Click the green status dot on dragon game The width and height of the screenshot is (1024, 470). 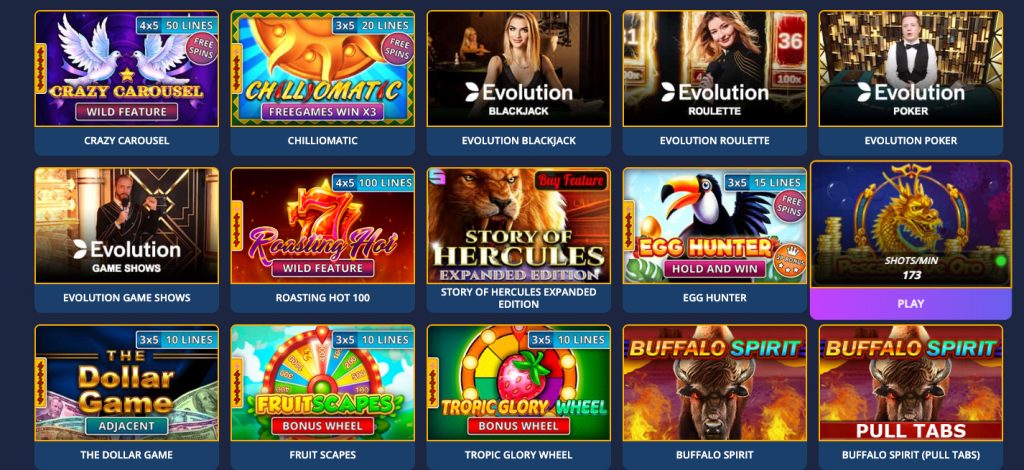[x=1000, y=261]
